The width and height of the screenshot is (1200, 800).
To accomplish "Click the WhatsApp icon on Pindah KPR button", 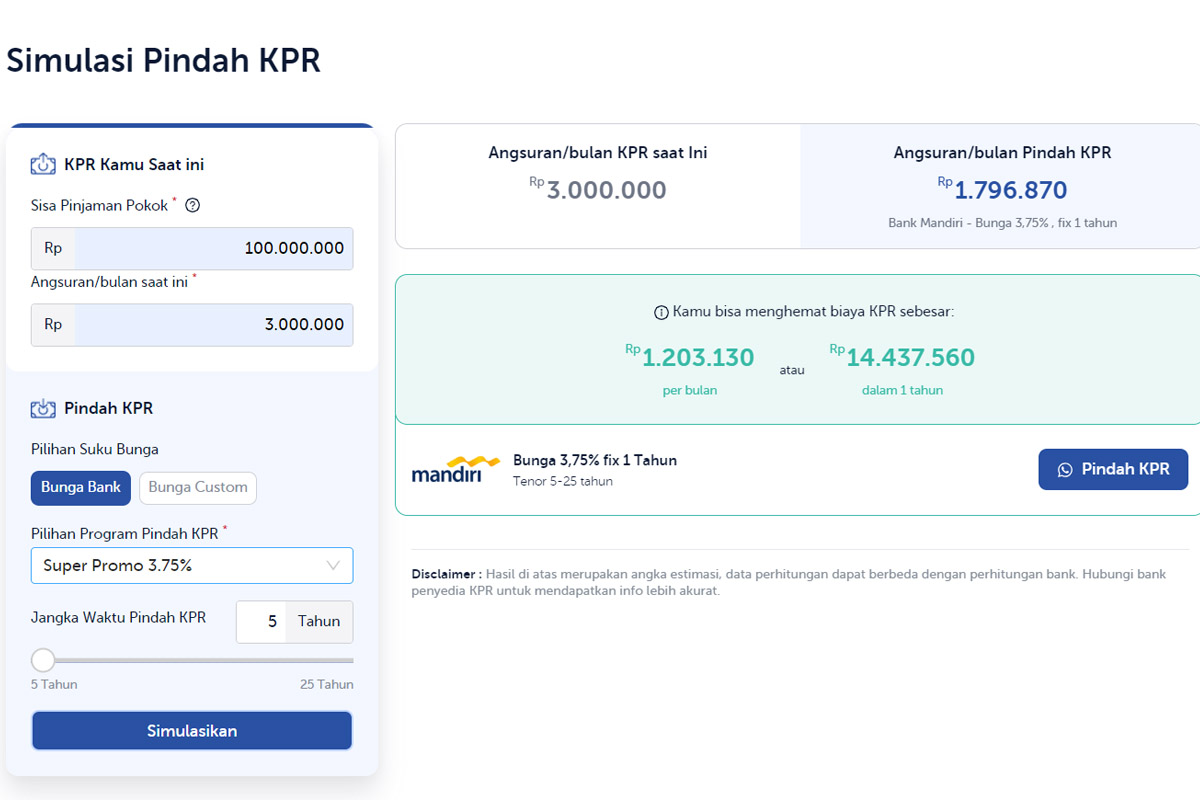I will coord(1065,470).
